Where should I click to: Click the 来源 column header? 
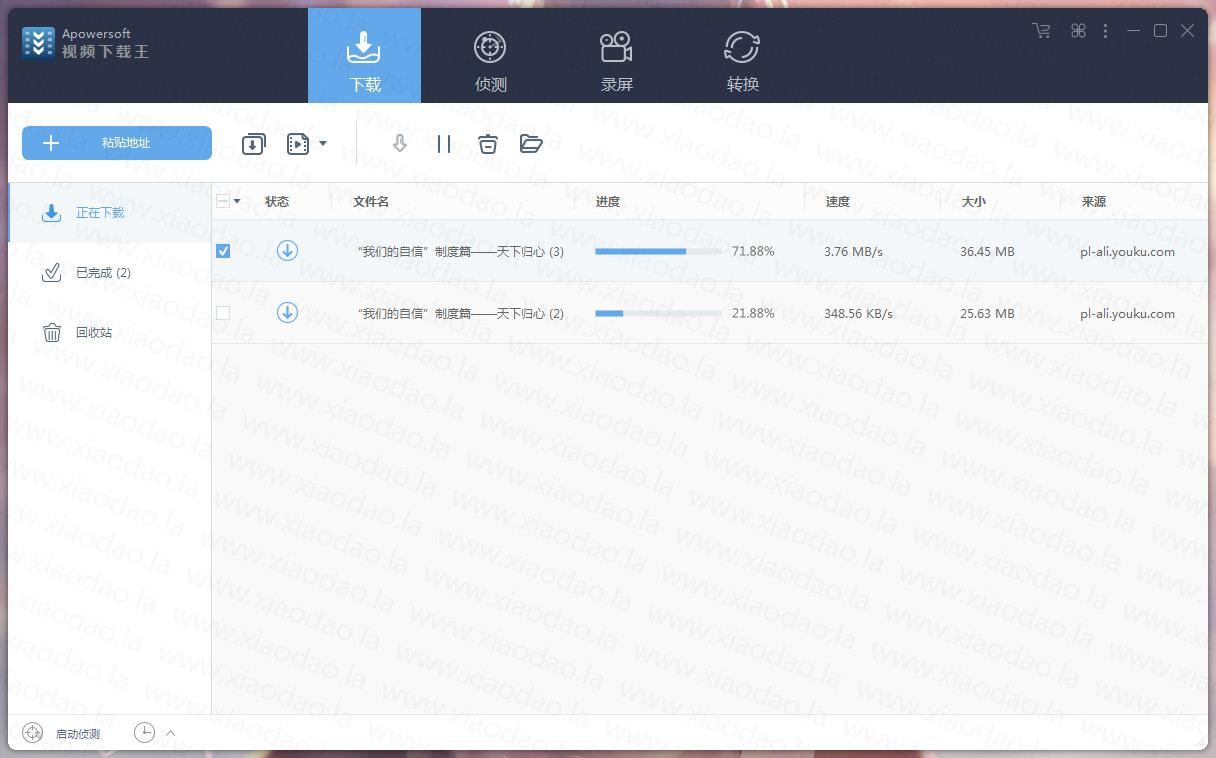[x=1094, y=201]
